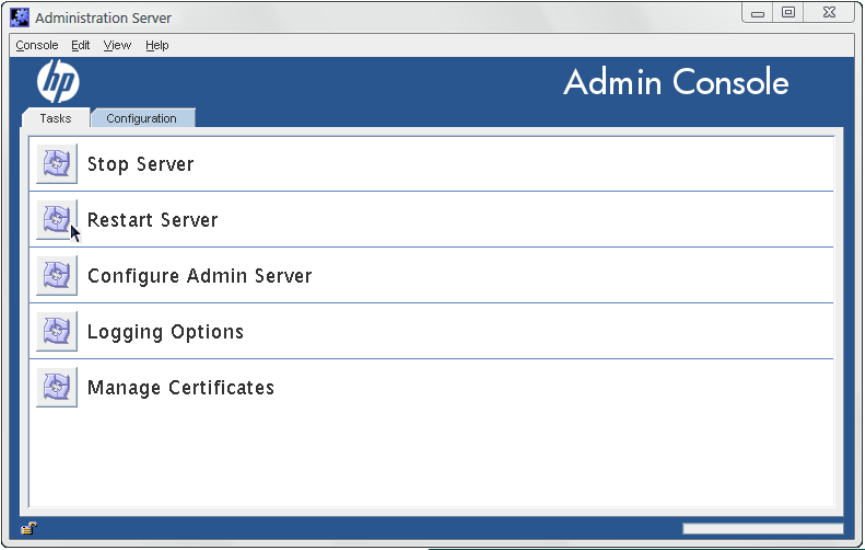Click the Administration Server title bar icon
This screenshot has width=865, height=550.
click(20, 17)
